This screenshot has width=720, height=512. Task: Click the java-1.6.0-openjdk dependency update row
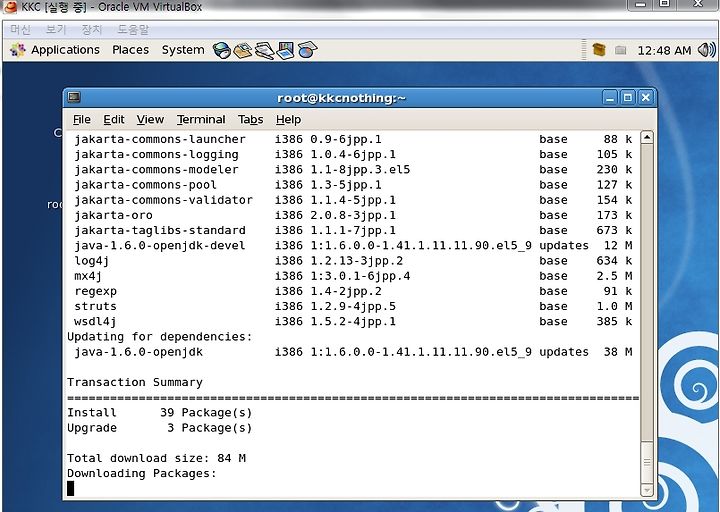[353, 352]
